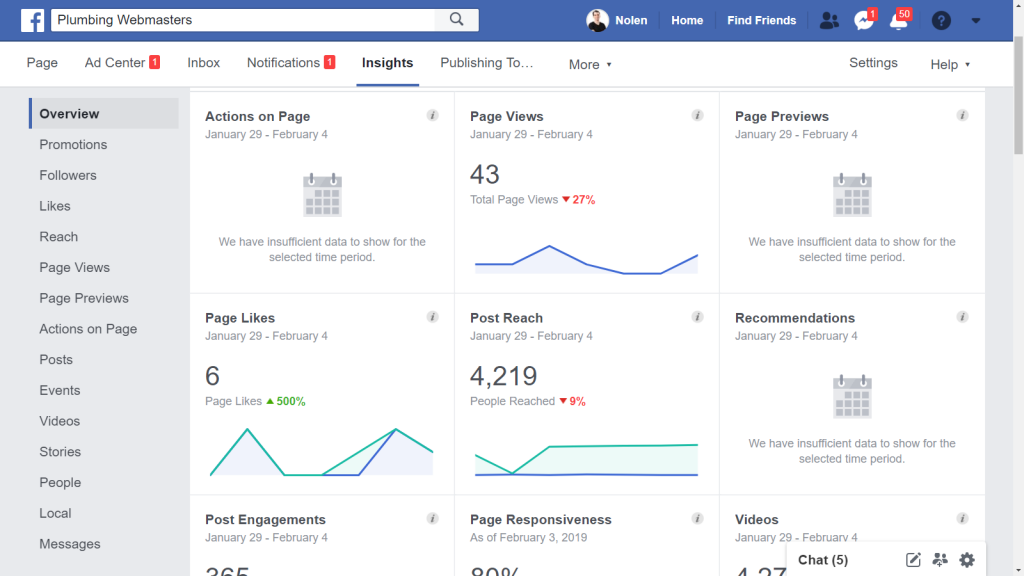1024x576 pixels.
Task: Select People in the sidebar
Action: pyautogui.click(x=60, y=482)
